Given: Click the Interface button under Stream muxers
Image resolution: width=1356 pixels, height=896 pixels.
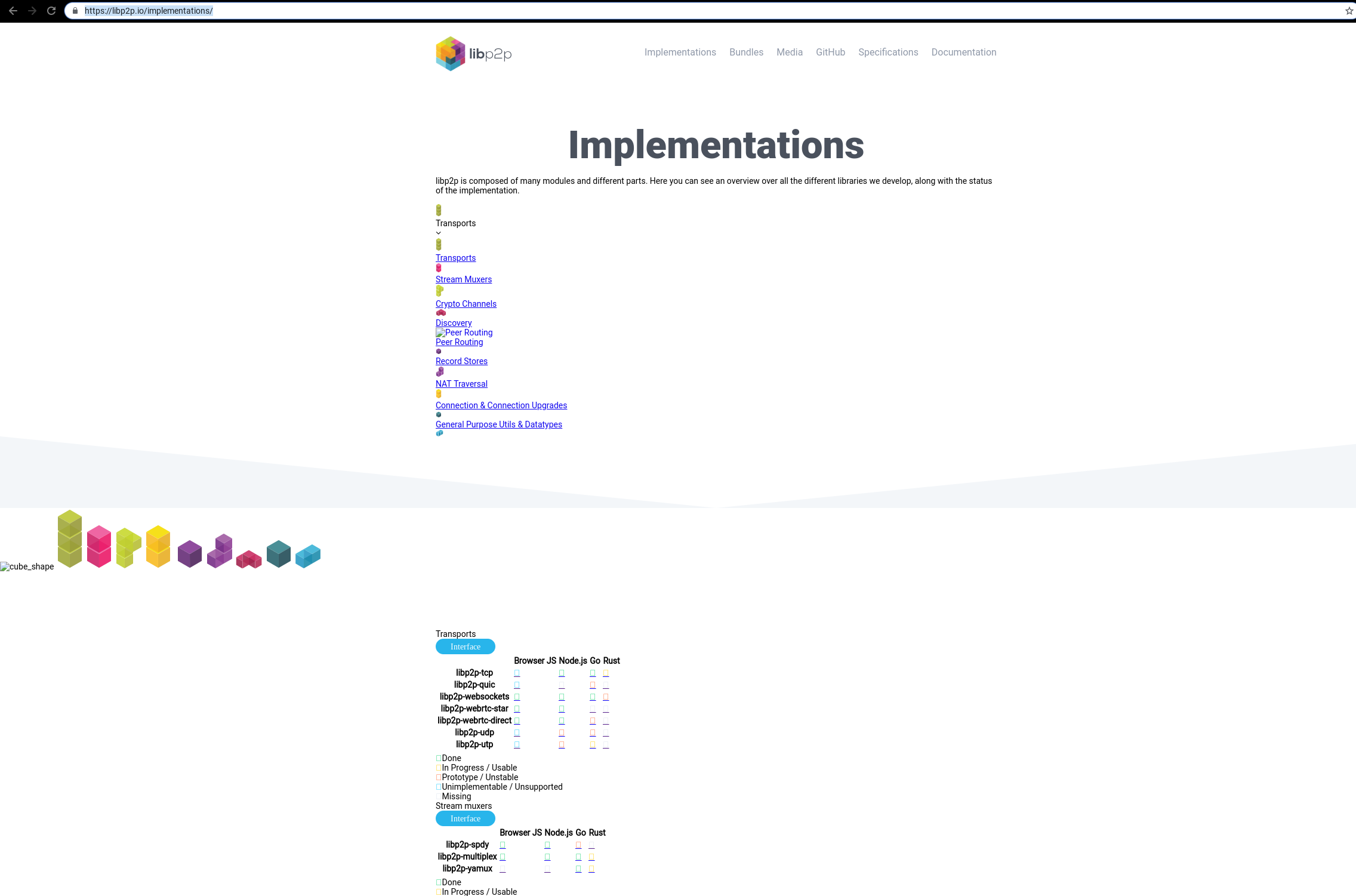Looking at the screenshot, I should (x=466, y=818).
